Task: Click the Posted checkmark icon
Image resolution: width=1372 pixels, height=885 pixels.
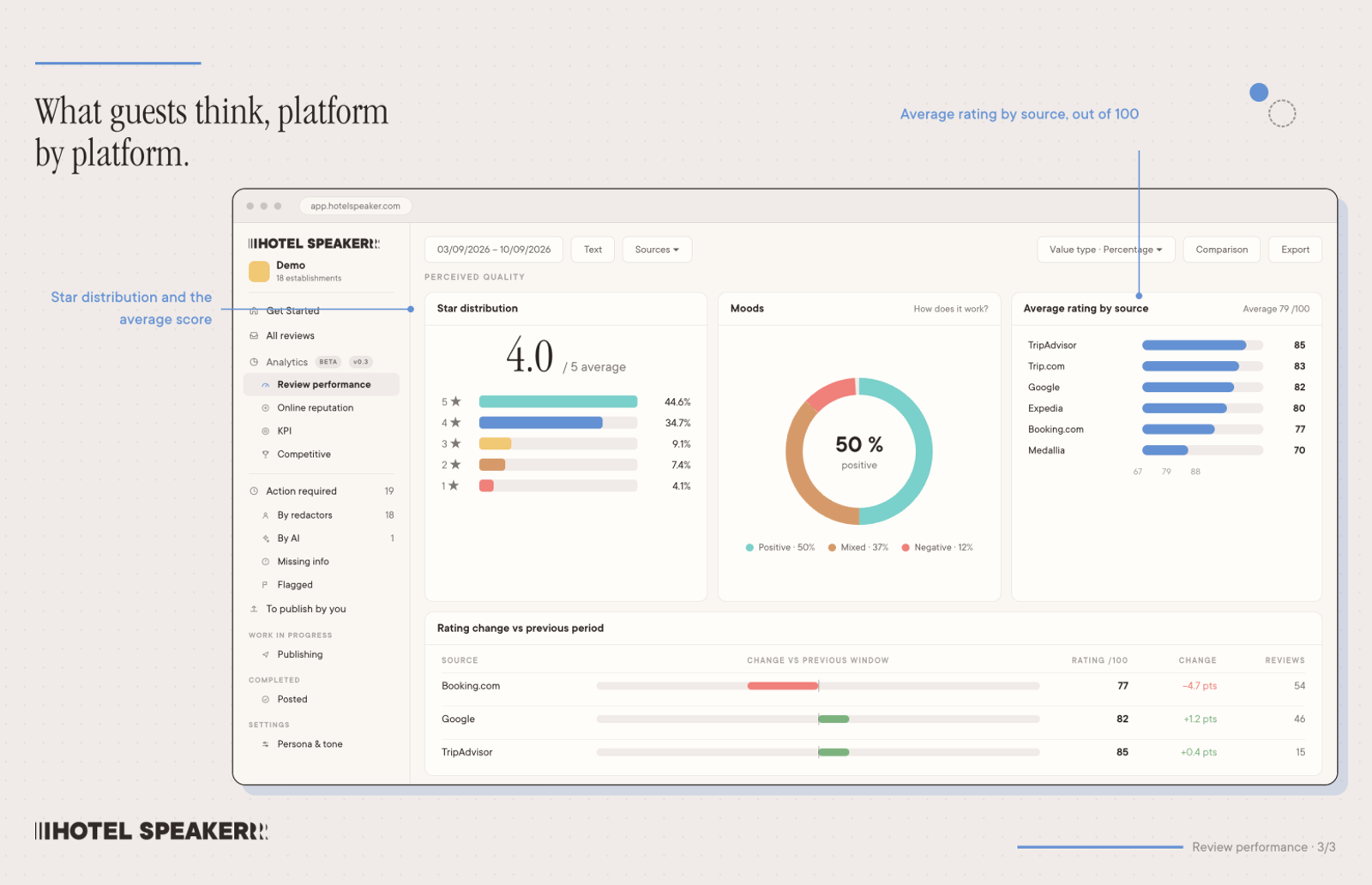Action: point(266,700)
